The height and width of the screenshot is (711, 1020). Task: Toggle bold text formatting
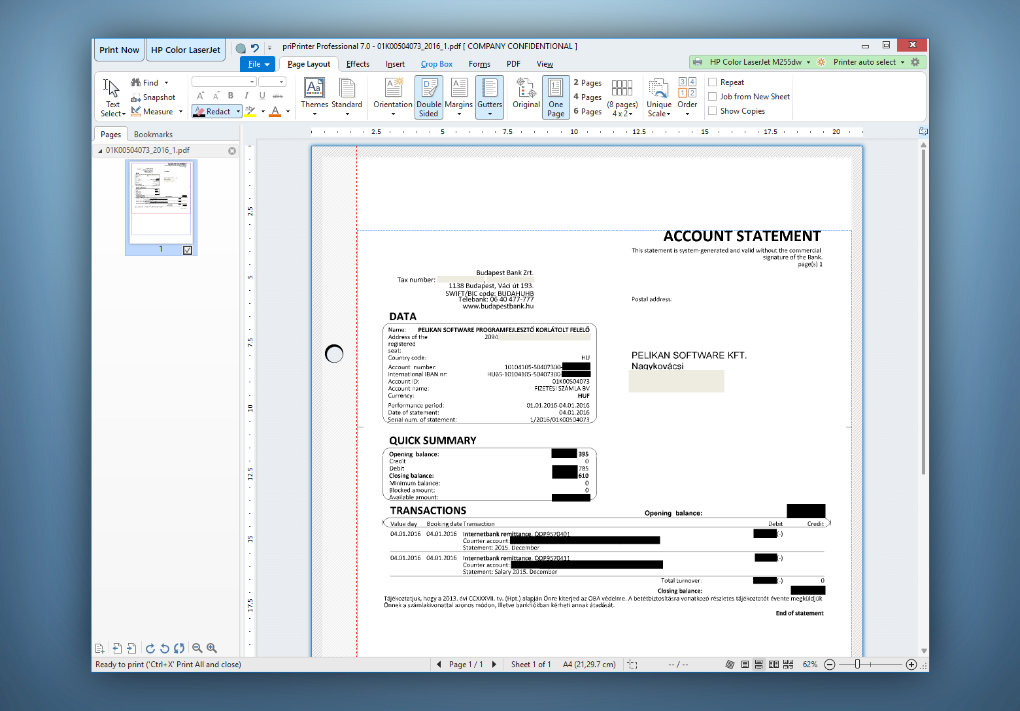pos(230,96)
